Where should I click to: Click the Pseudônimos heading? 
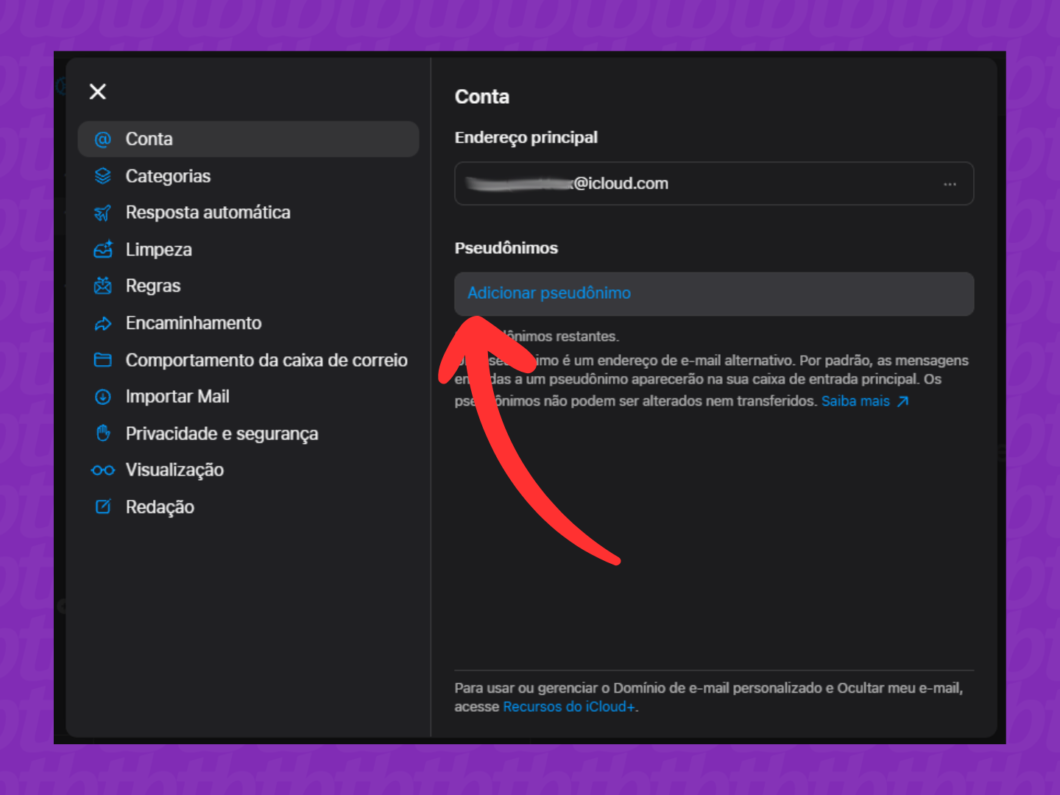click(506, 248)
